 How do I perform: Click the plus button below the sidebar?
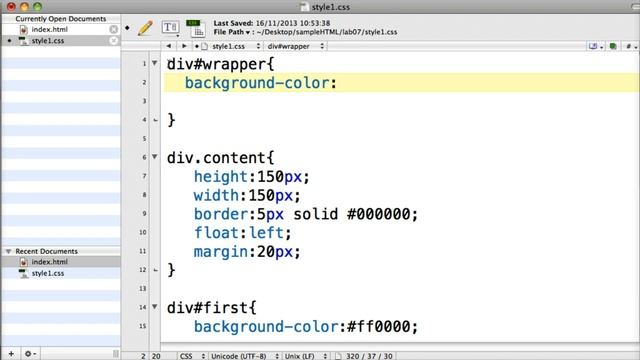click(x=11, y=353)
